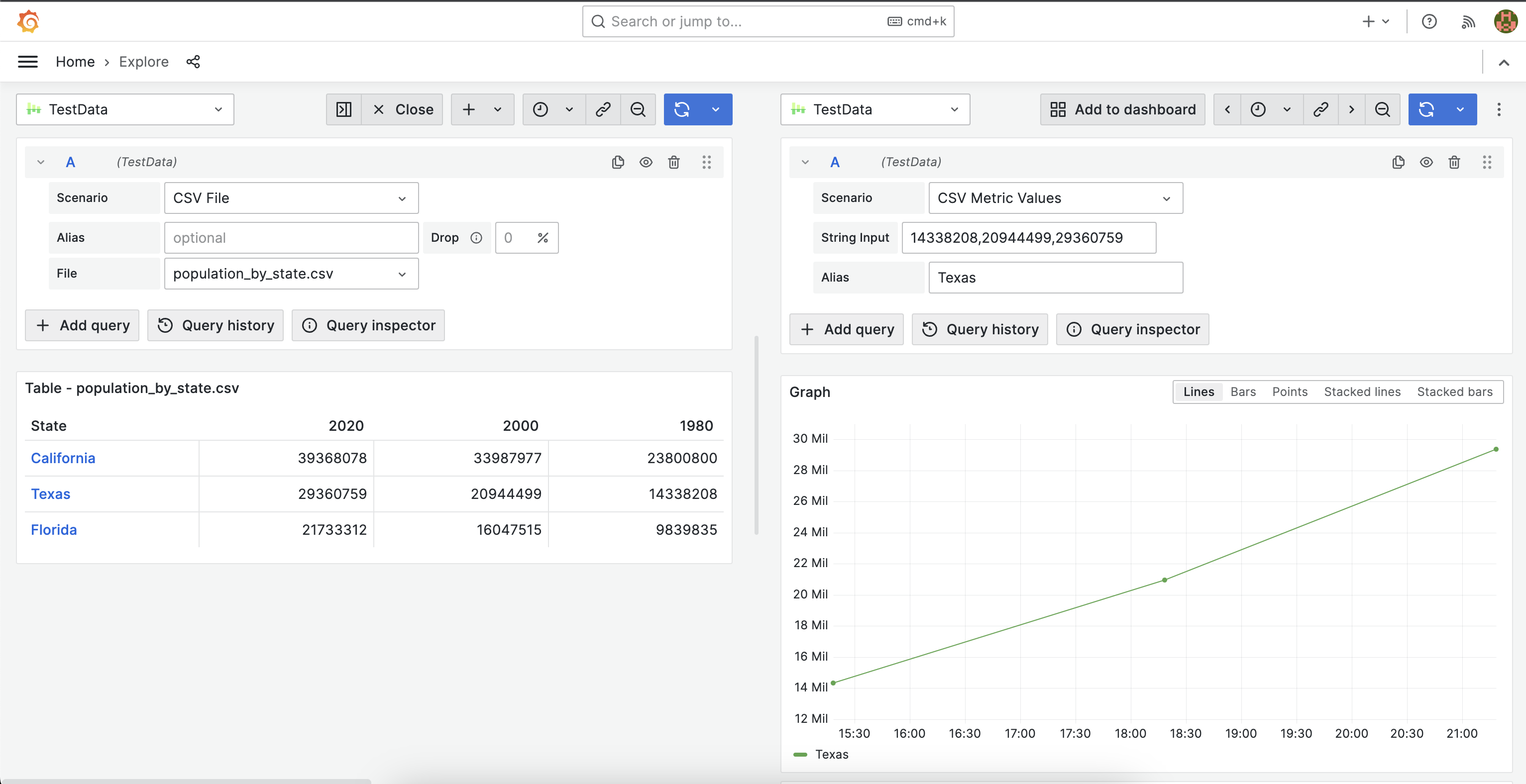Toggle visibility of left query A
Image resolution: width=1526 pixels, height=784 pixels.
click(646, 162)
